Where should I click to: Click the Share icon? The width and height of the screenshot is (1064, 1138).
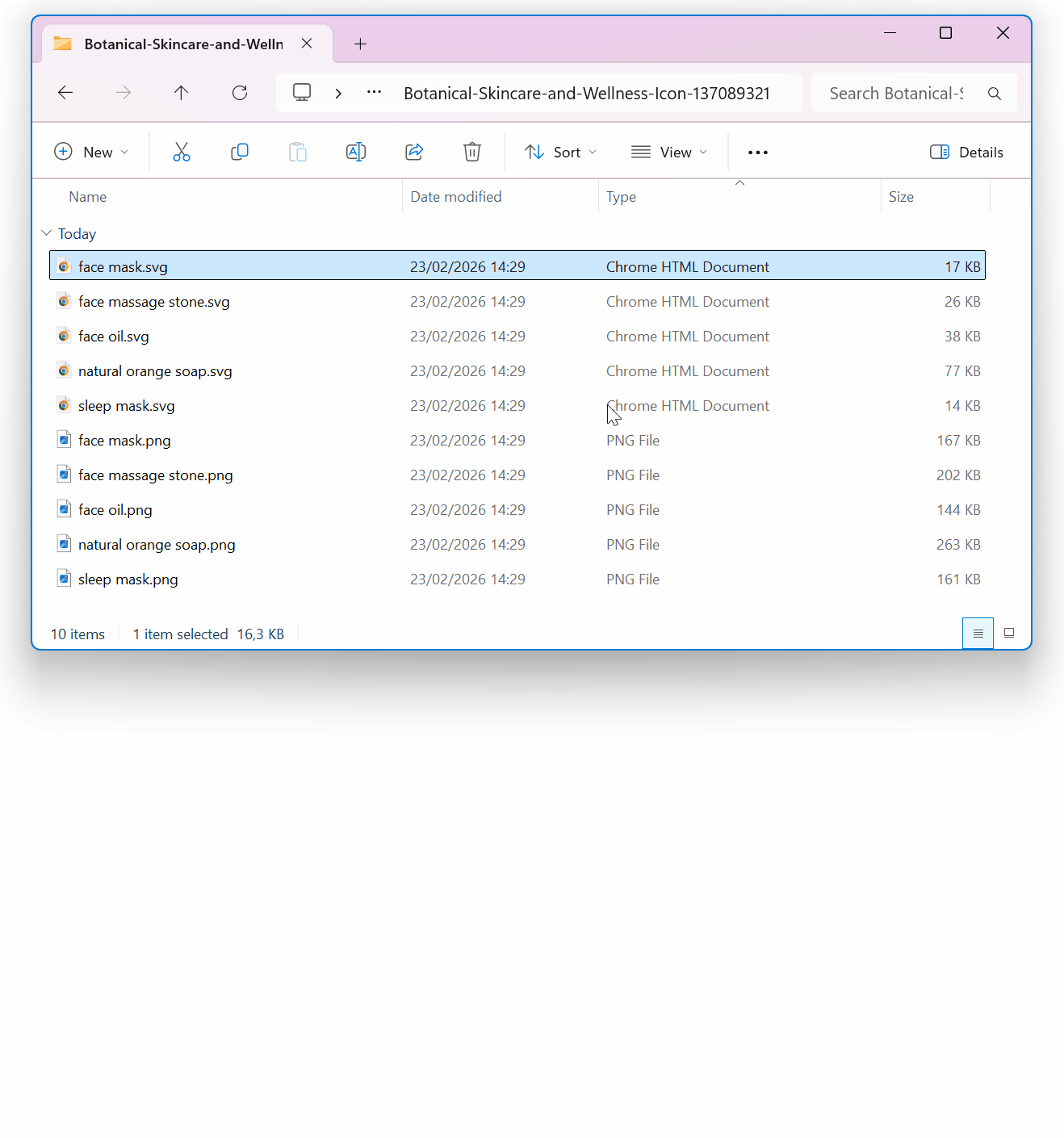coord(414,152)
